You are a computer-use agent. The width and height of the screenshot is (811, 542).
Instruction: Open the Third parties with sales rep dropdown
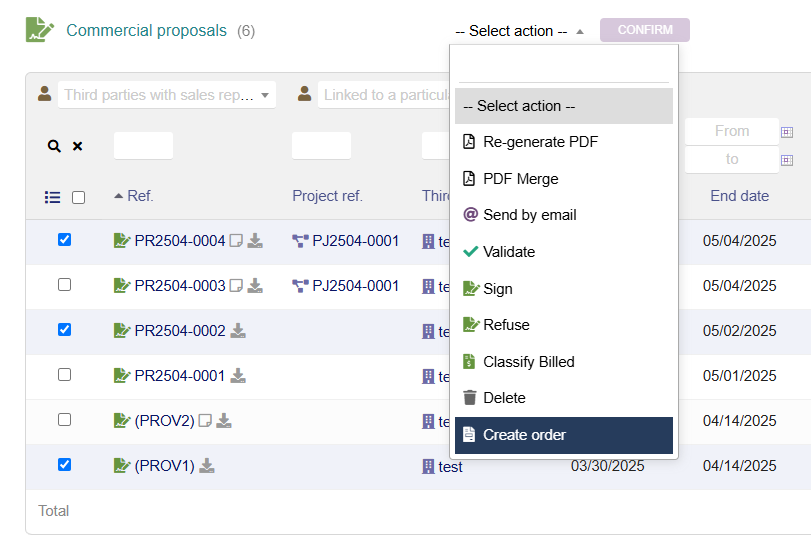[x=166, y=95]
